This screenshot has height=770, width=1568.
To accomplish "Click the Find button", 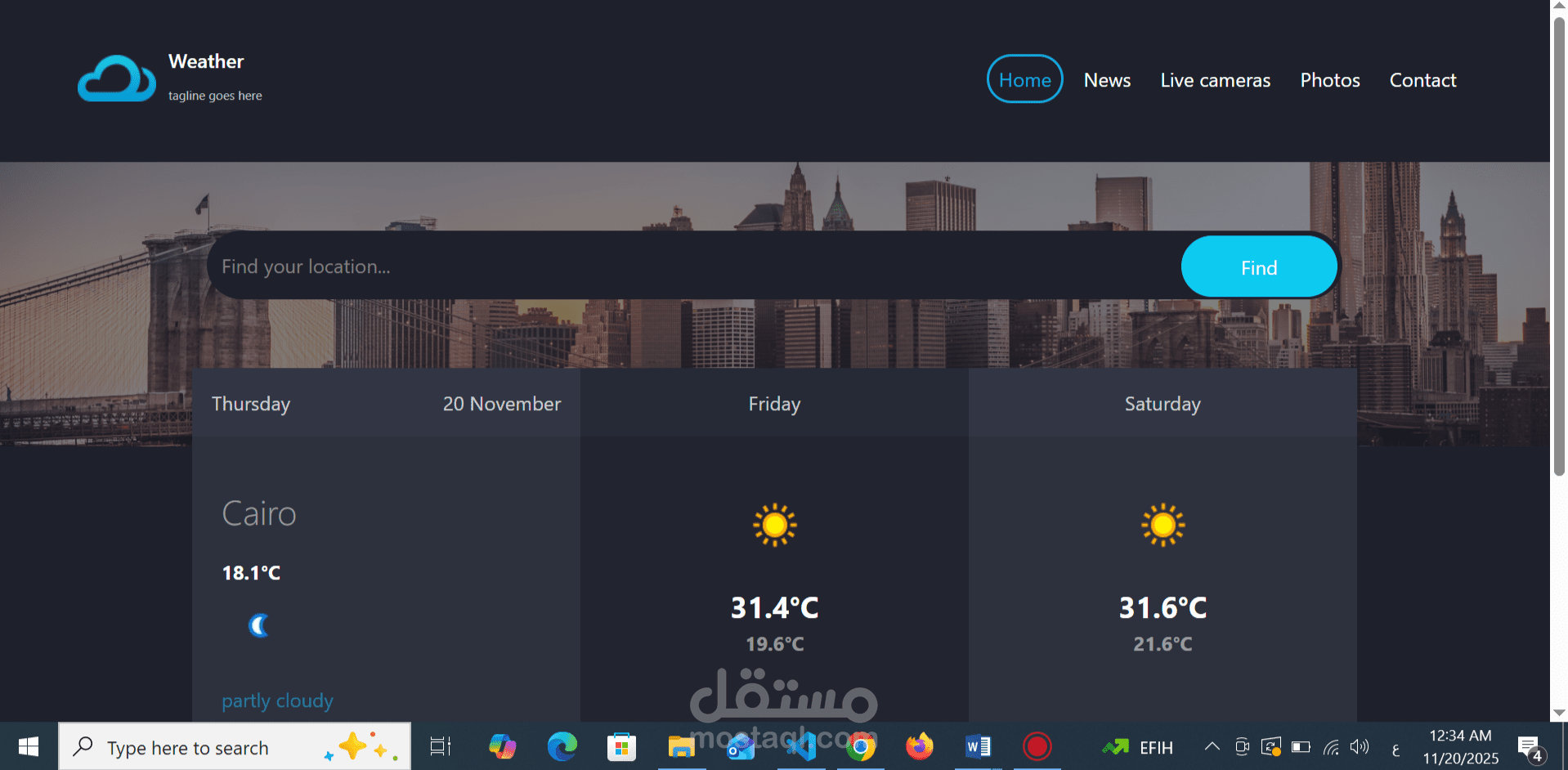I will (1259, 266).
